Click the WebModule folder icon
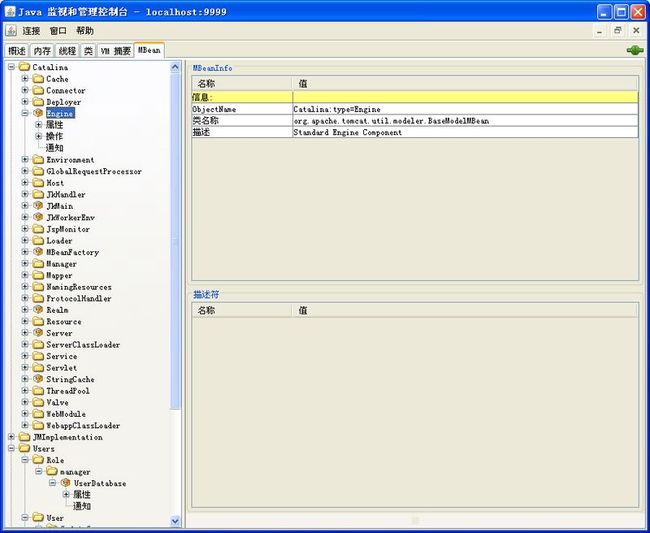The image size is (650, 533). pos(38,414)
